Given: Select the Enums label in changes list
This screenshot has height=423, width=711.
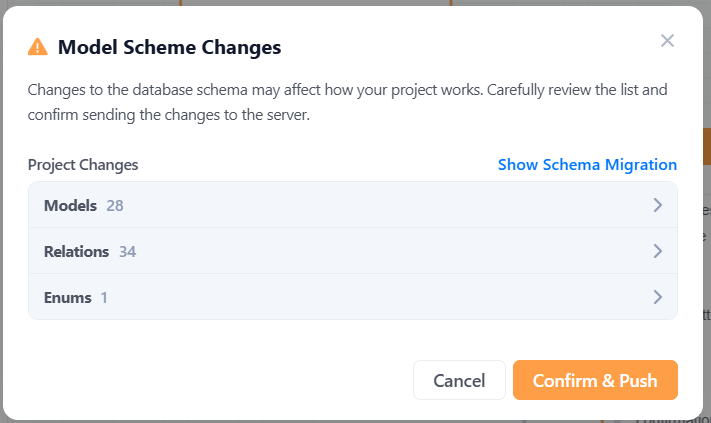Looking at the screenshot, I should [68, 298].
